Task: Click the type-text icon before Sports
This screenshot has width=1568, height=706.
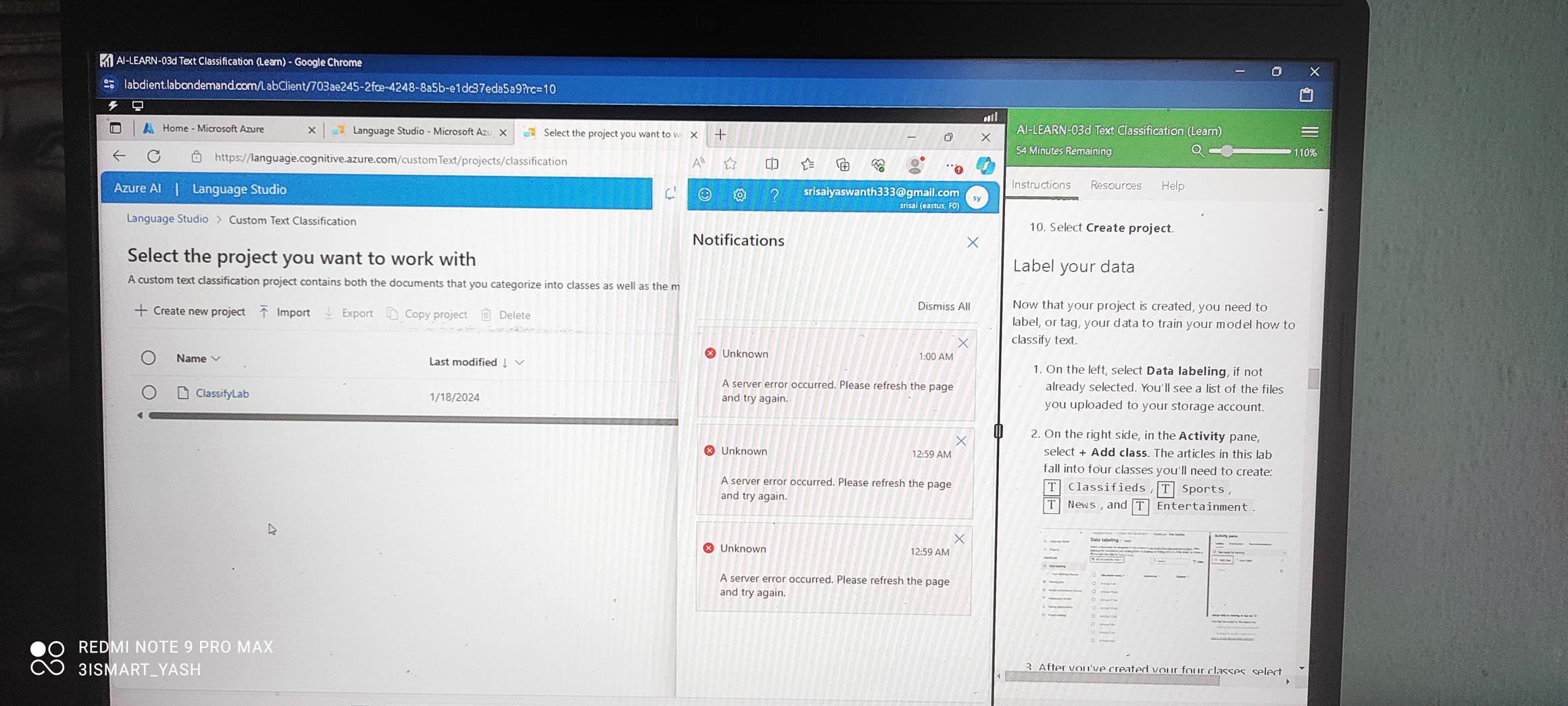Action: point(1166,489)
